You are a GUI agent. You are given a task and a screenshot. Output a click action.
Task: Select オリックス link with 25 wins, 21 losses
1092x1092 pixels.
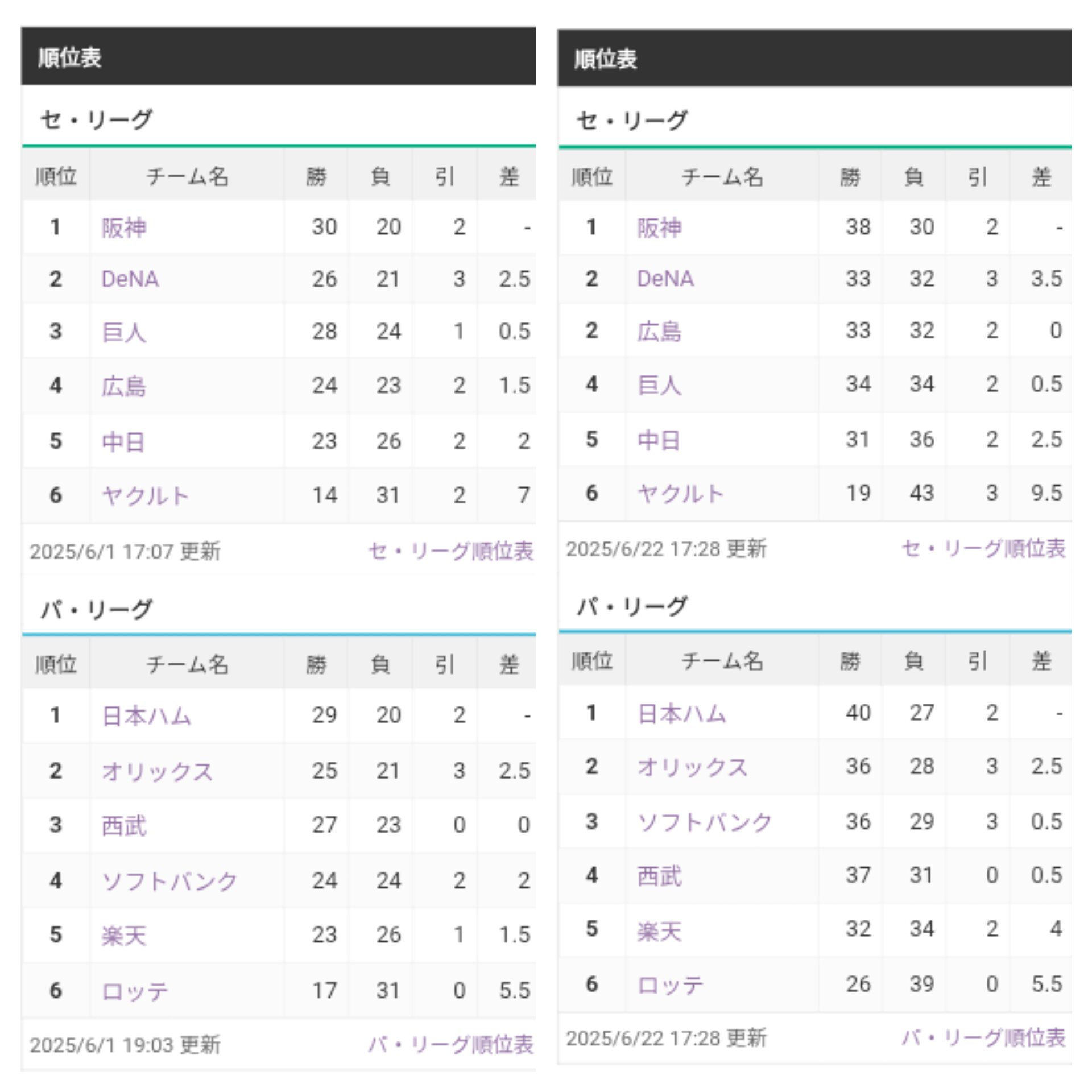click(x=157, y=771)
